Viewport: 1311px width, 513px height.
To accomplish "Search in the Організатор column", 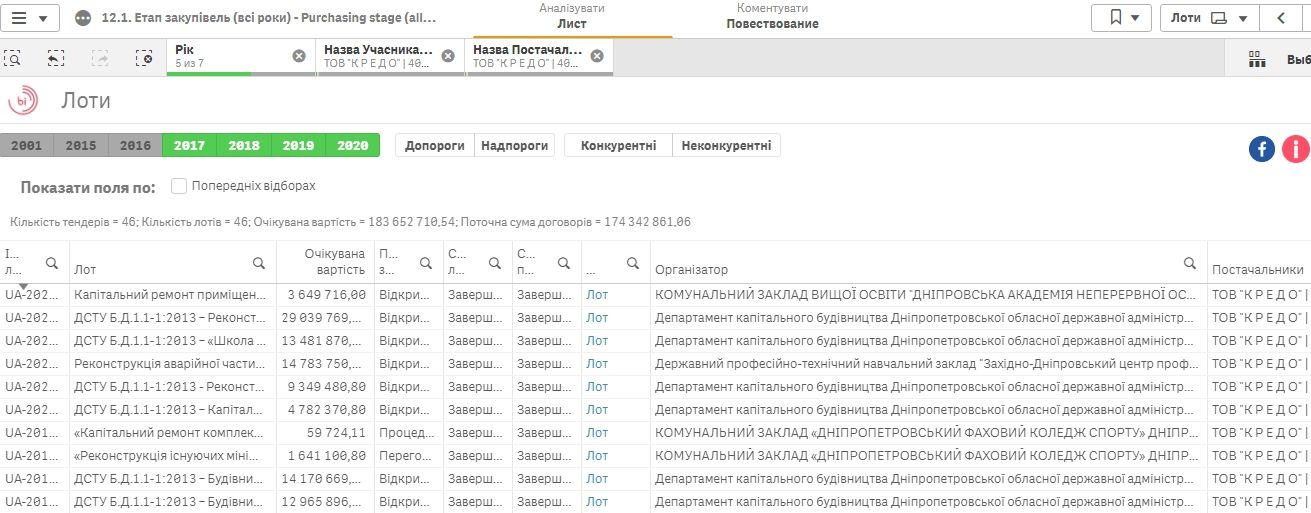I will click(1190, 263).
